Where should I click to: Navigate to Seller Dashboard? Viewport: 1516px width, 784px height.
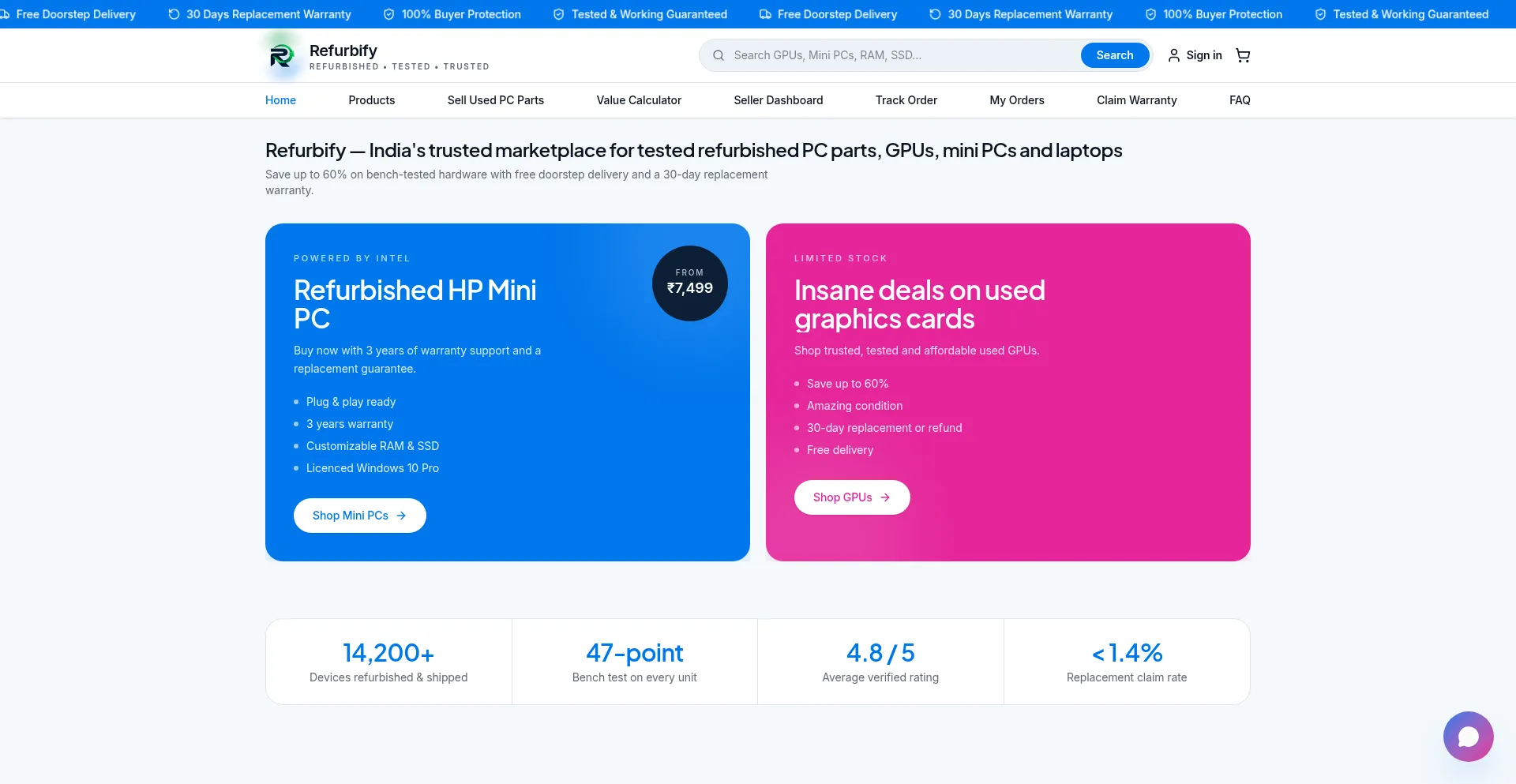point(779,100)
